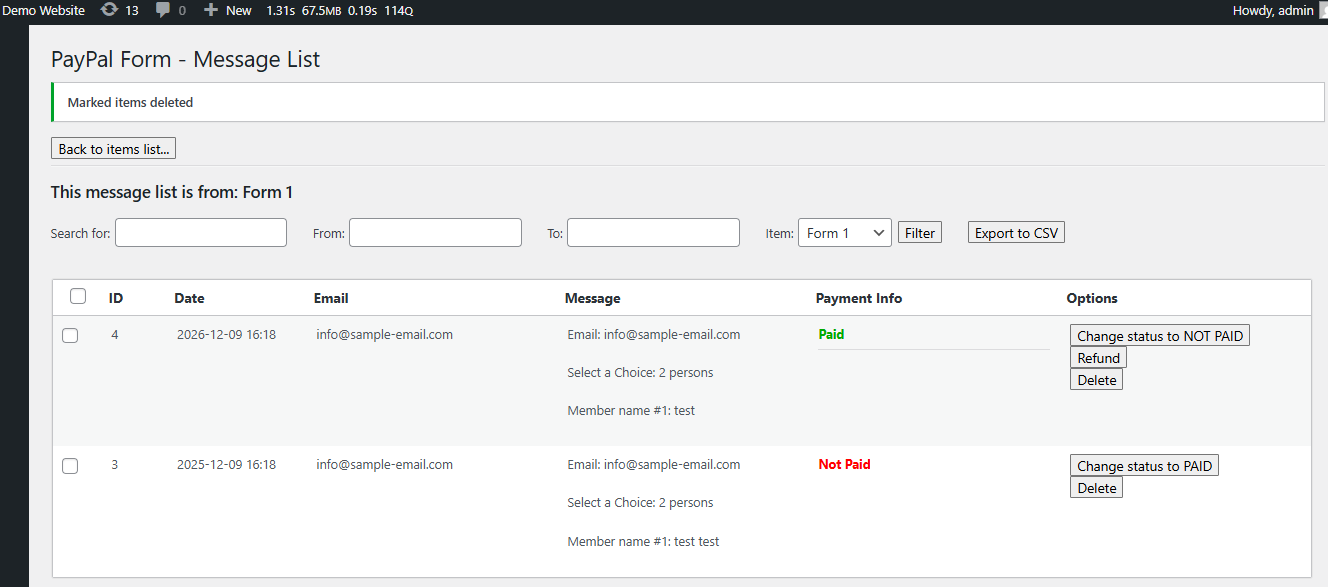Change status to PAID for ID 3
Viewport: 1328px width, 587px height.
(x=1144, y=466)
